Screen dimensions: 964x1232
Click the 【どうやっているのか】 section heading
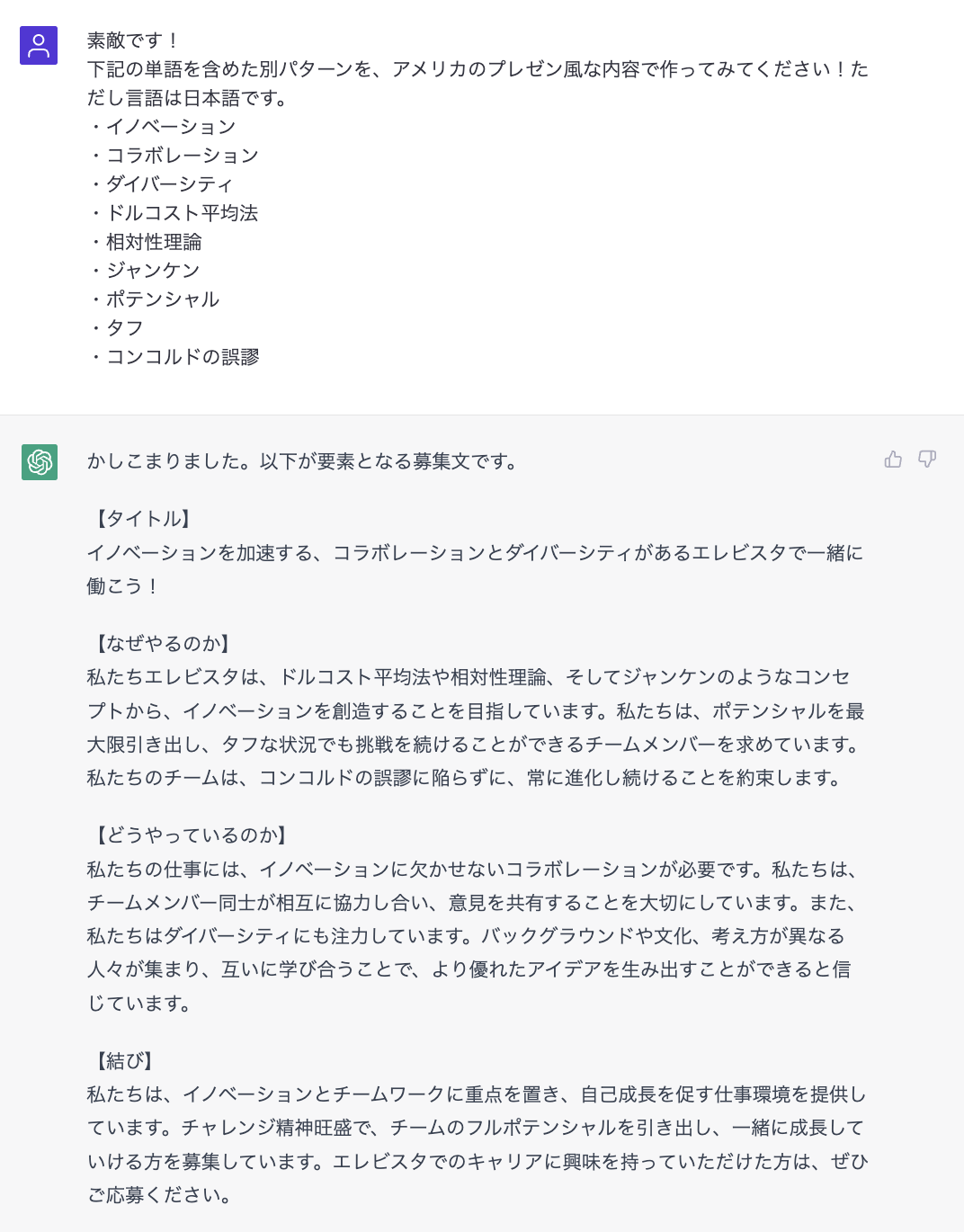(x=192, y=835)
